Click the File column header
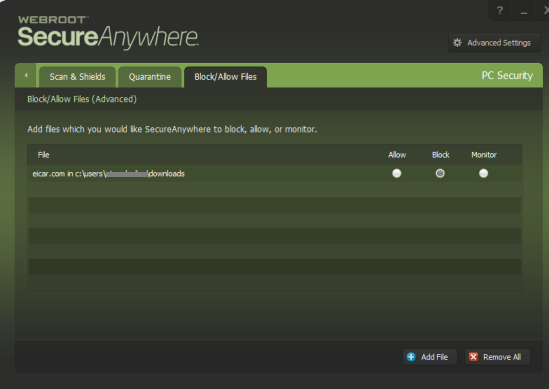Image resolution: width=549 pixels, height=389 pixels. [x=43, y=155]
